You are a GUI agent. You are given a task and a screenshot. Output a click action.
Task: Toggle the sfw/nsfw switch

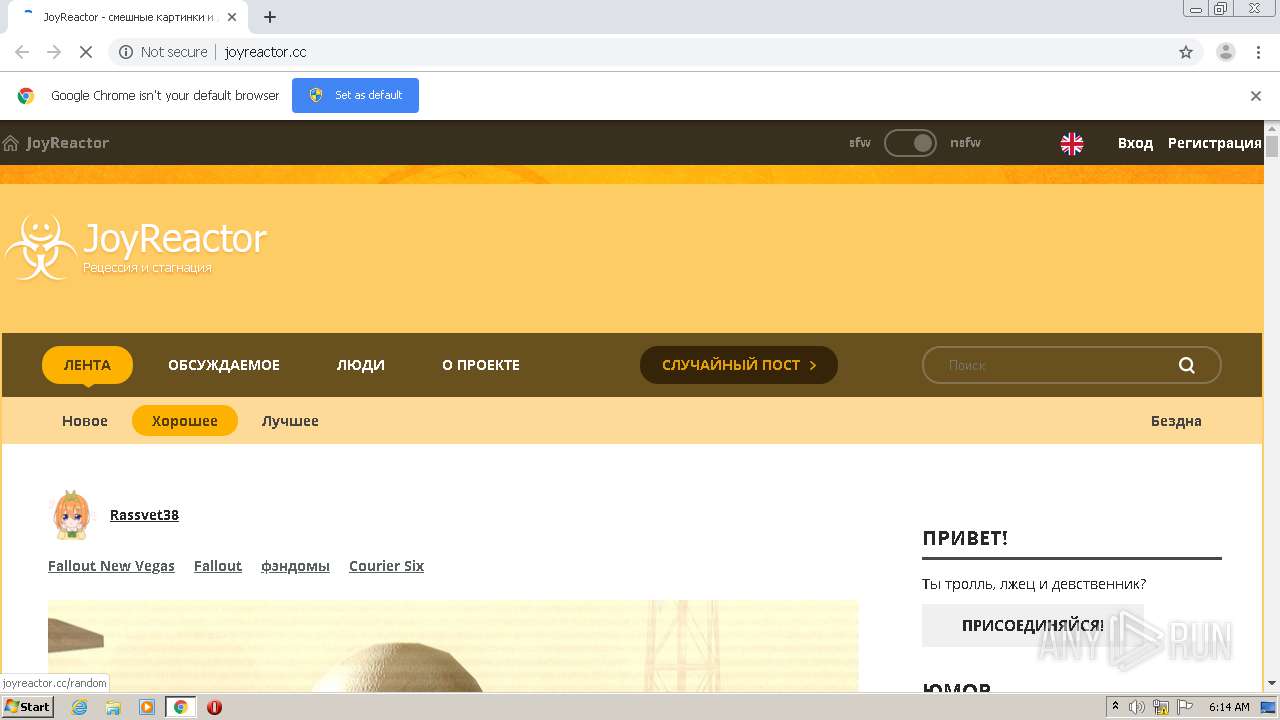(x=910, y=143)
